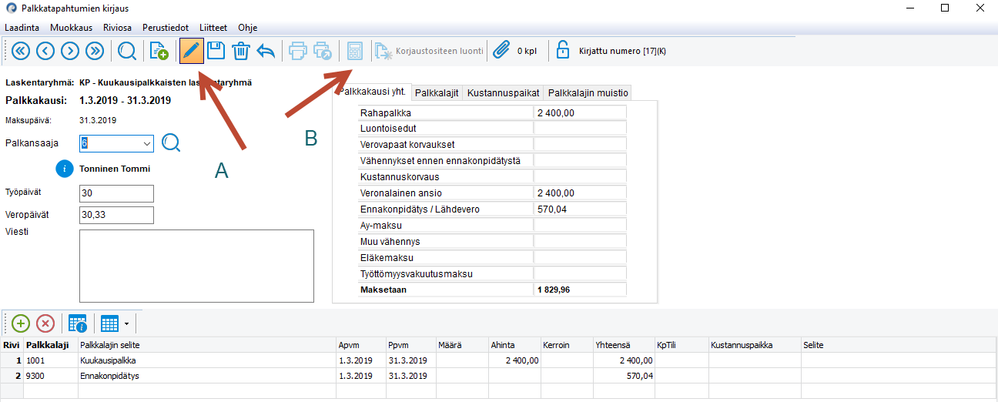
Task: Go to the previous record arrow
Action: pos(45,51)
